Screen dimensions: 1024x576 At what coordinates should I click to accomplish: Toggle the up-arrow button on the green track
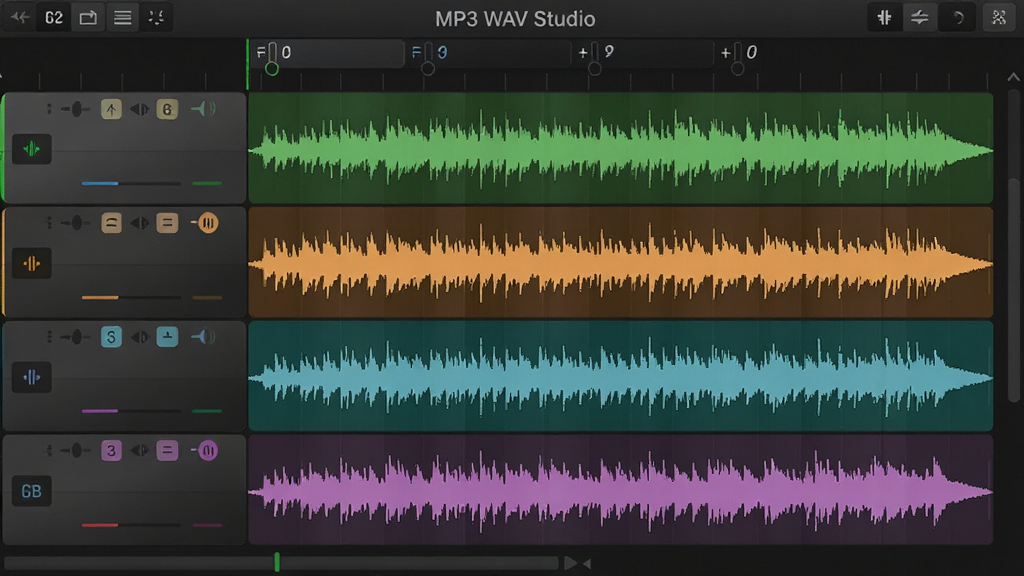pyautogui.click(x=111, y=109)
